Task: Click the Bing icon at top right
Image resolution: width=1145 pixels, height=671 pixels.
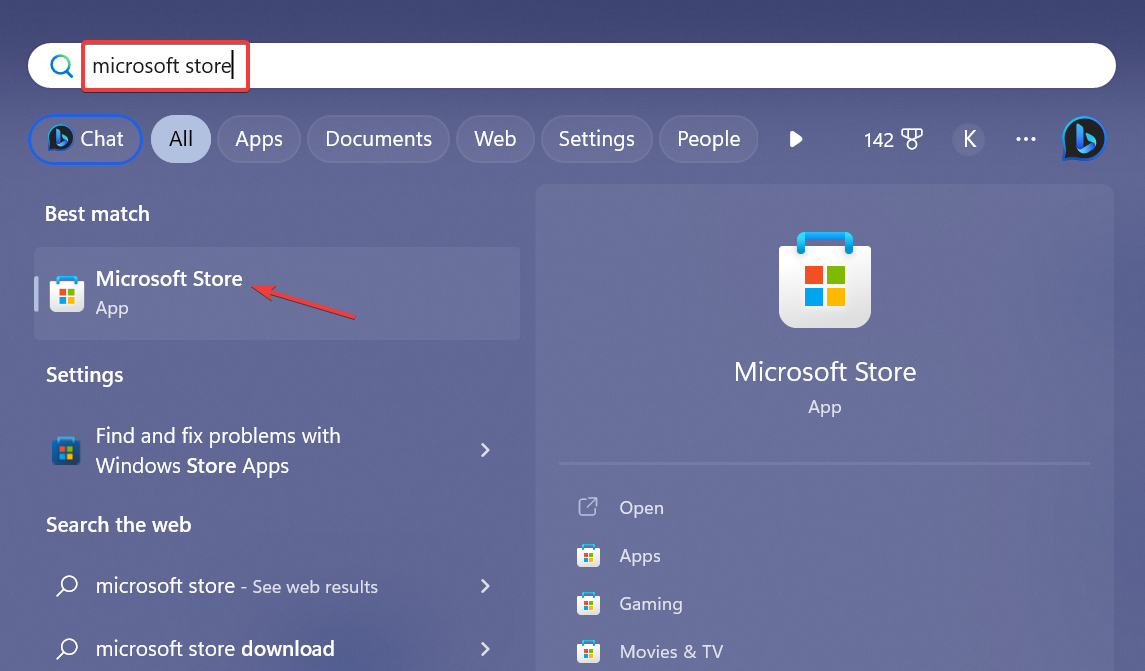Action: (x=1084, y=139)
